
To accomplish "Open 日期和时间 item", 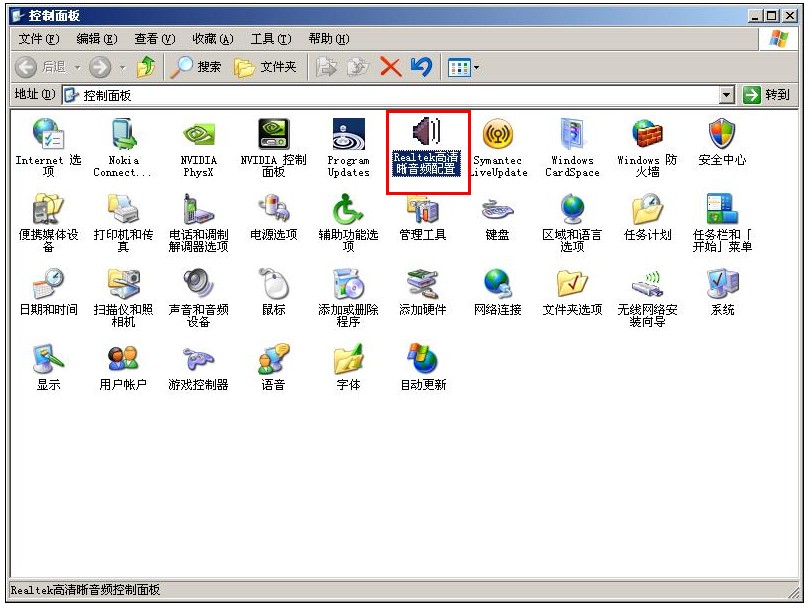I will coord(48,292).
